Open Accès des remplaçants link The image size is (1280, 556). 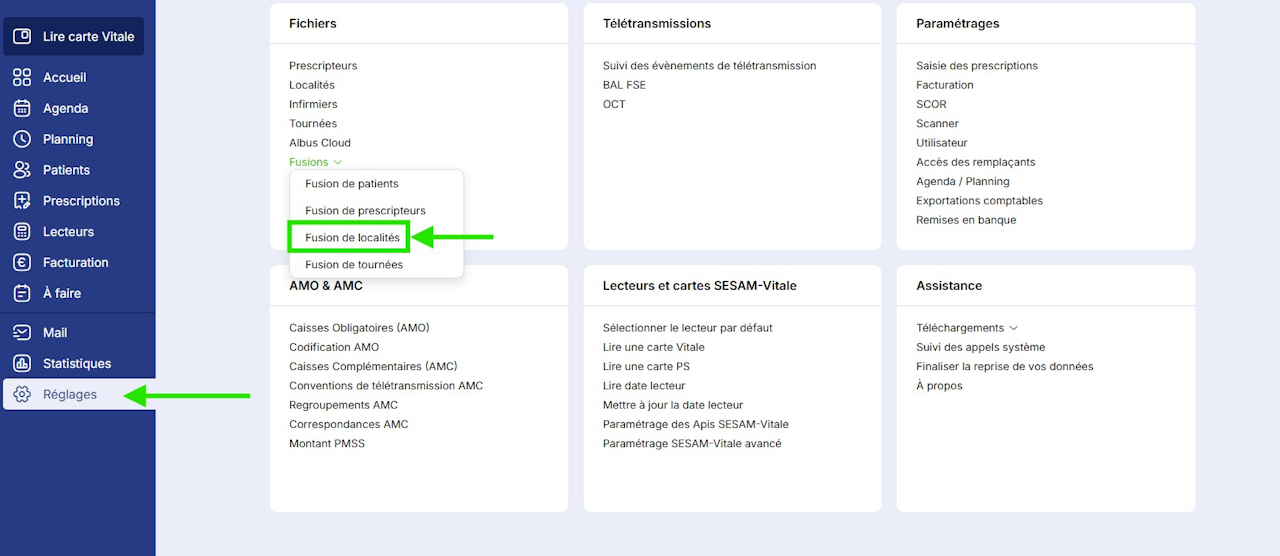coord(976,162)
